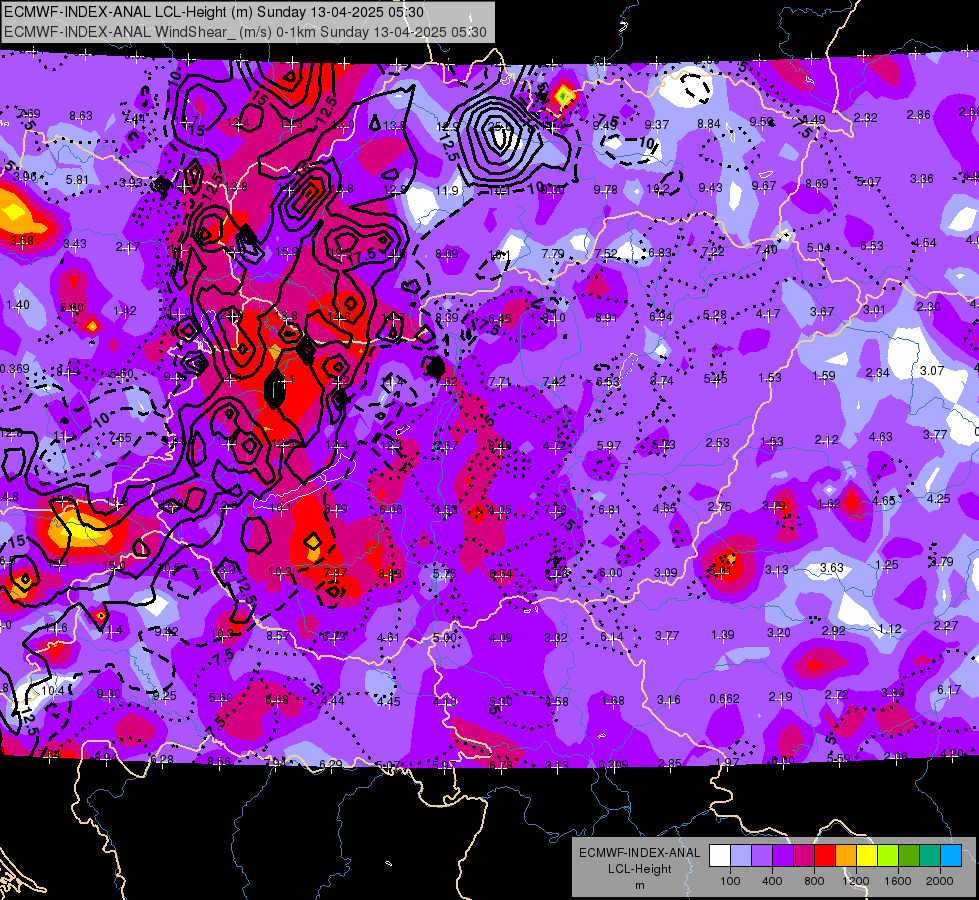Click the value '3.63' on the white patch
This screenshot has width=979, height=900.
click(x=832, y=568)
